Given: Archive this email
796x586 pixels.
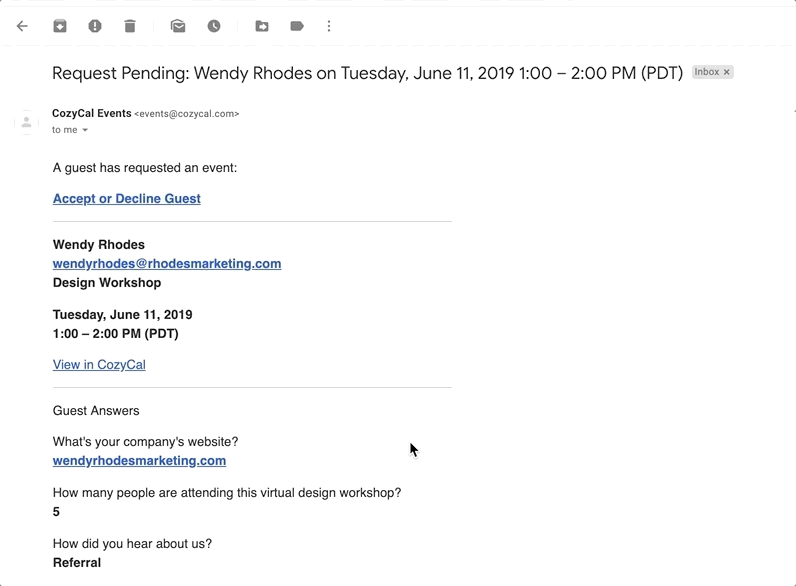Looking at the screenshot, I should click(60, 26).
